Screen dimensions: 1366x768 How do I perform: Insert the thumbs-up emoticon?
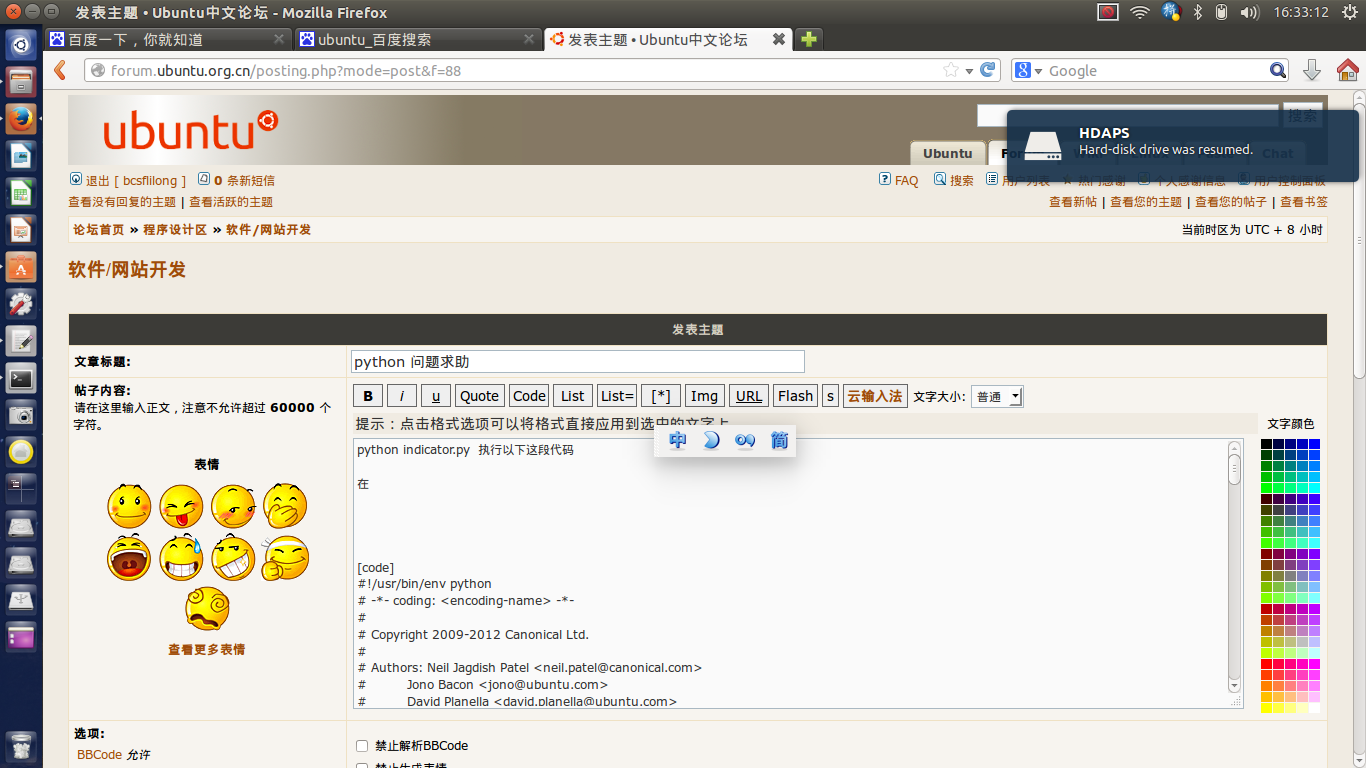click(x=285, y=558)
